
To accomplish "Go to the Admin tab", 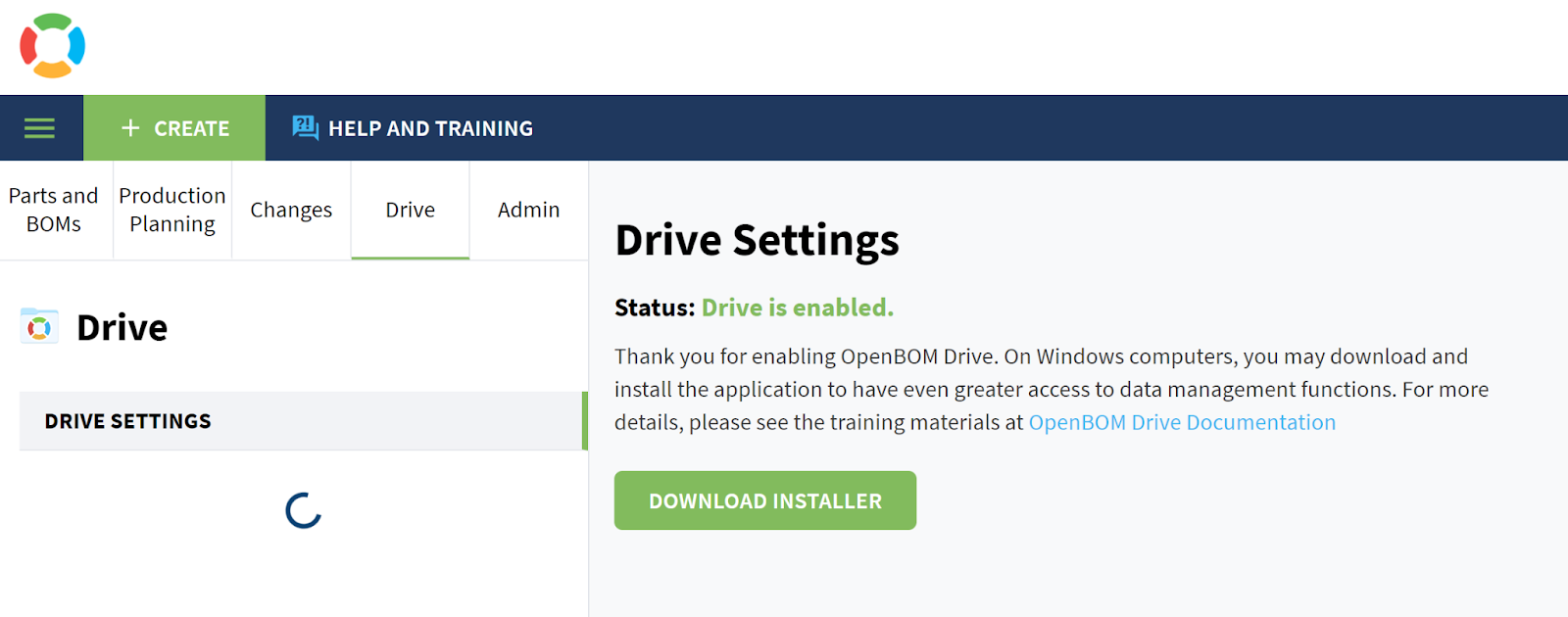I will [x=528, y=210].
